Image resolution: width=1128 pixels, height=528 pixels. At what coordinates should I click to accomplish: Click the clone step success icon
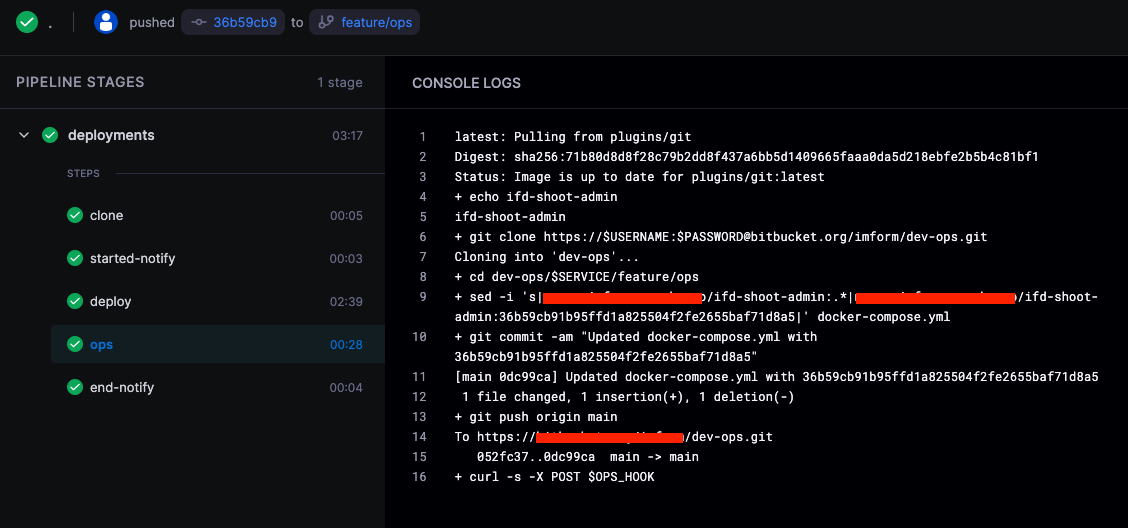[74, 215]
